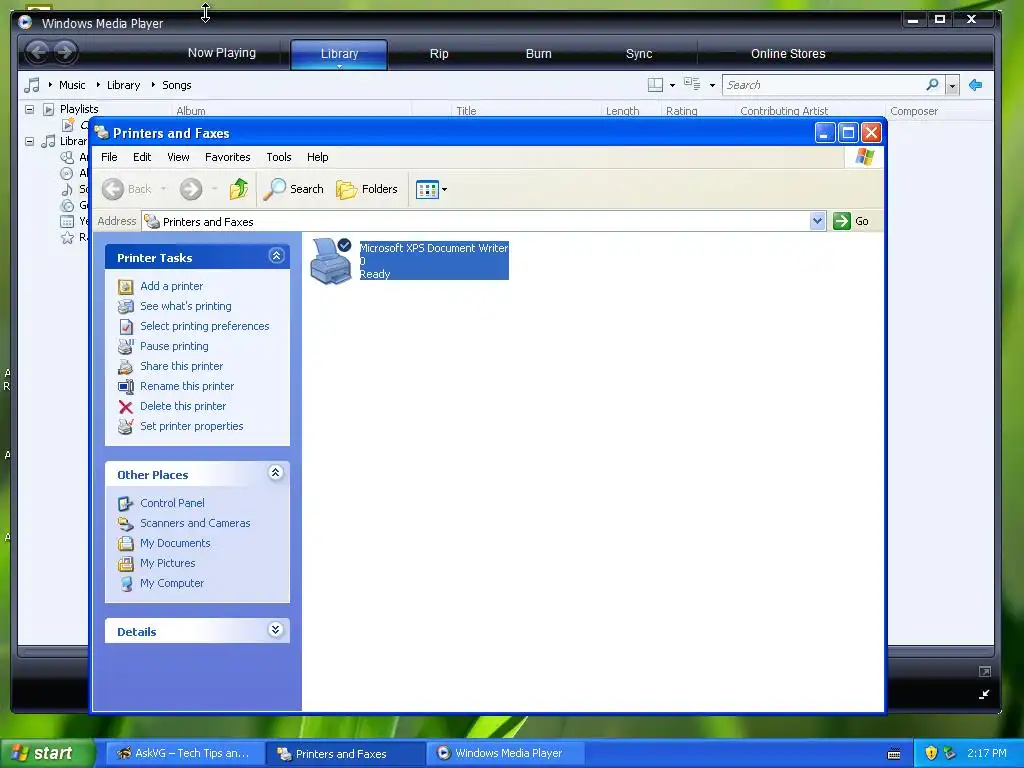1024x768 pixels.
Task: Click the My Documents folder icon
Action: click(125, 543)
